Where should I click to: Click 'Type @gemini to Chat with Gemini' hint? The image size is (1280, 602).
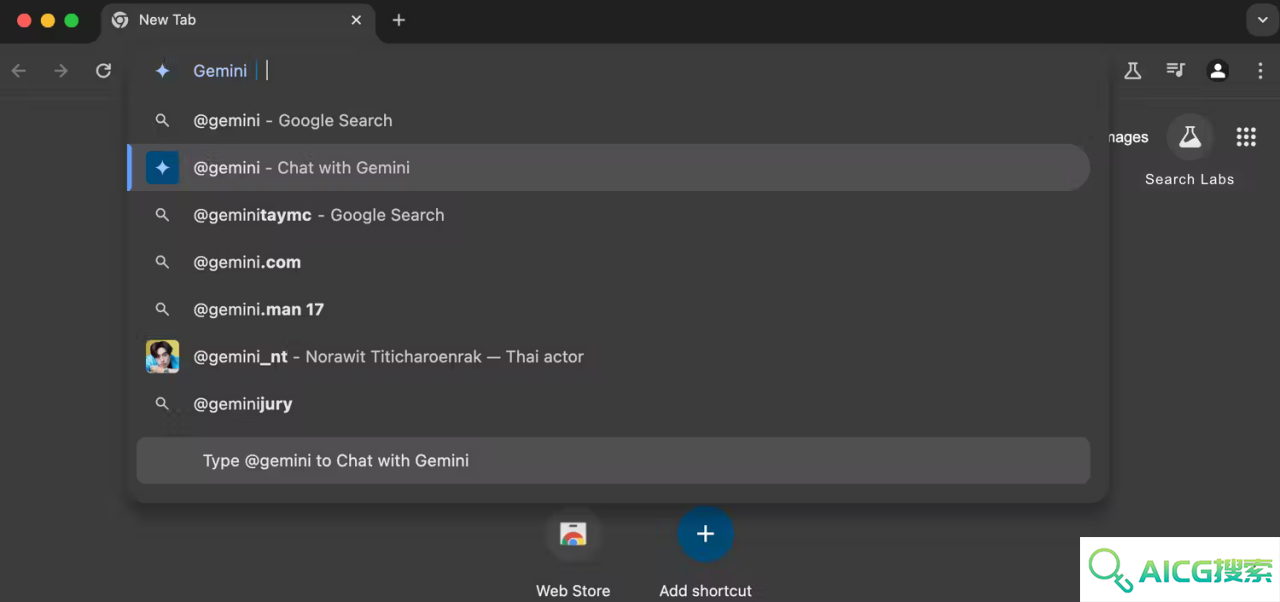(x=613, y=461)
